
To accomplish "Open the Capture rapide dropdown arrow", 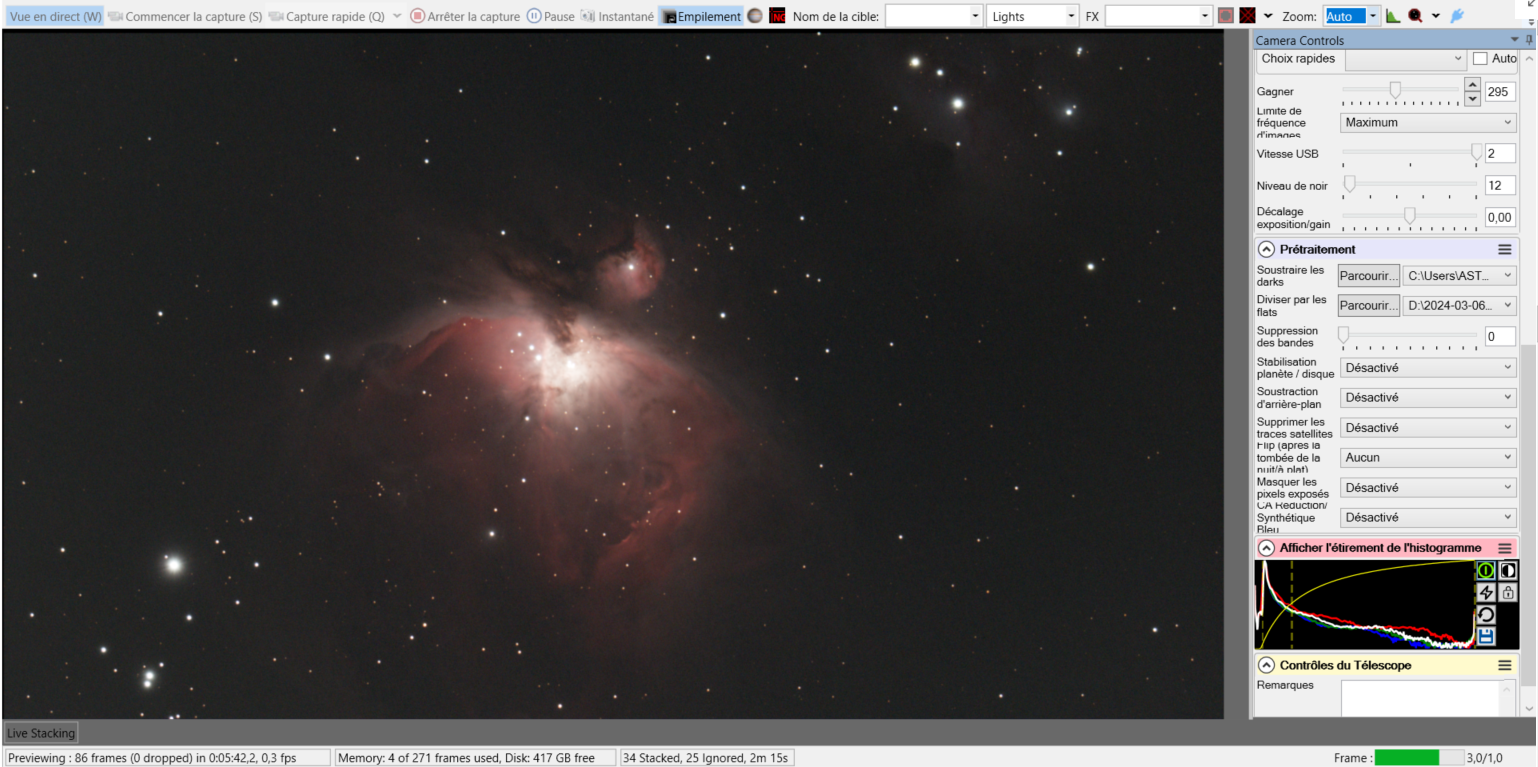I will click(x=397, y=16).
